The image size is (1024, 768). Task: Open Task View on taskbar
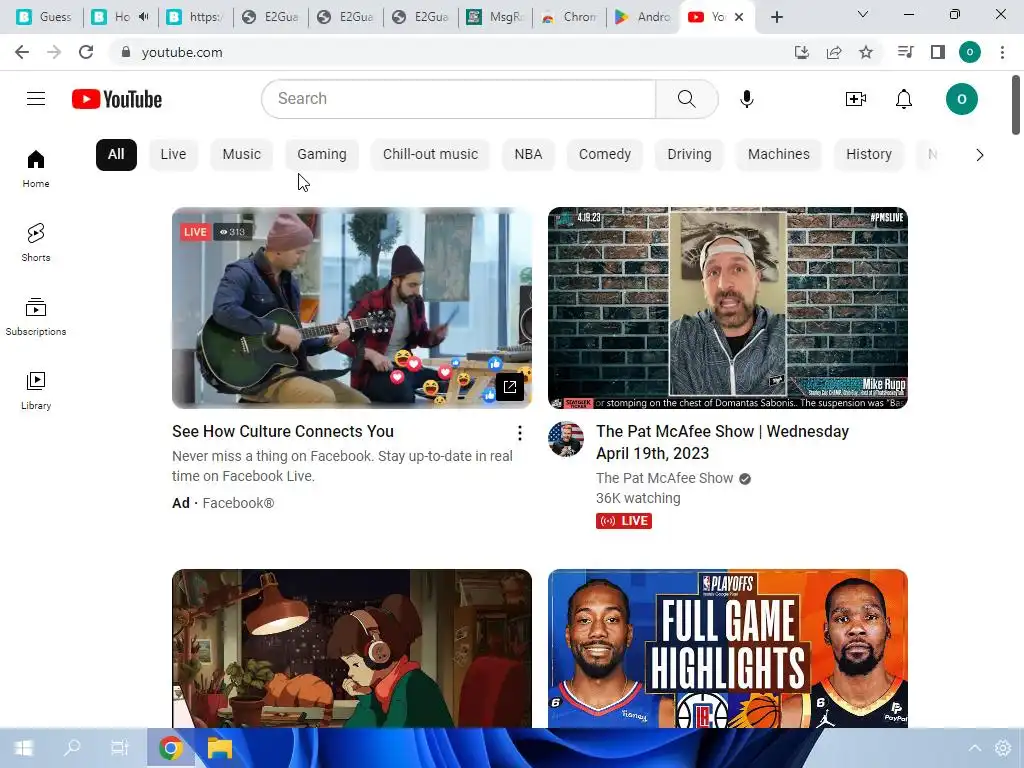click(120, 748)
